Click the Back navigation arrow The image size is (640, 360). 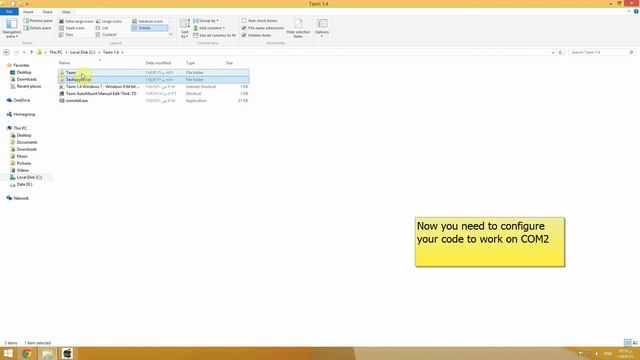[x=6, y=52]
